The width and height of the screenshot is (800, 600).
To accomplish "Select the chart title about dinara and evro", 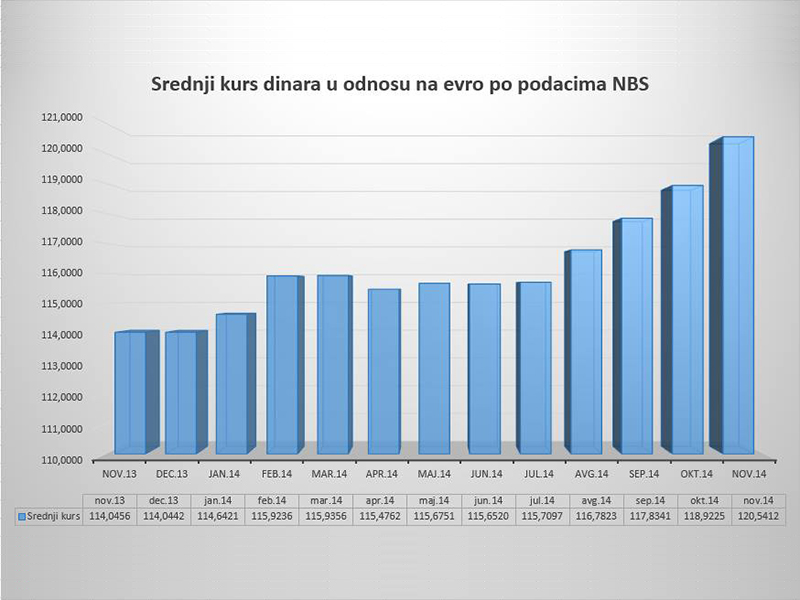I will click(400, 84).
